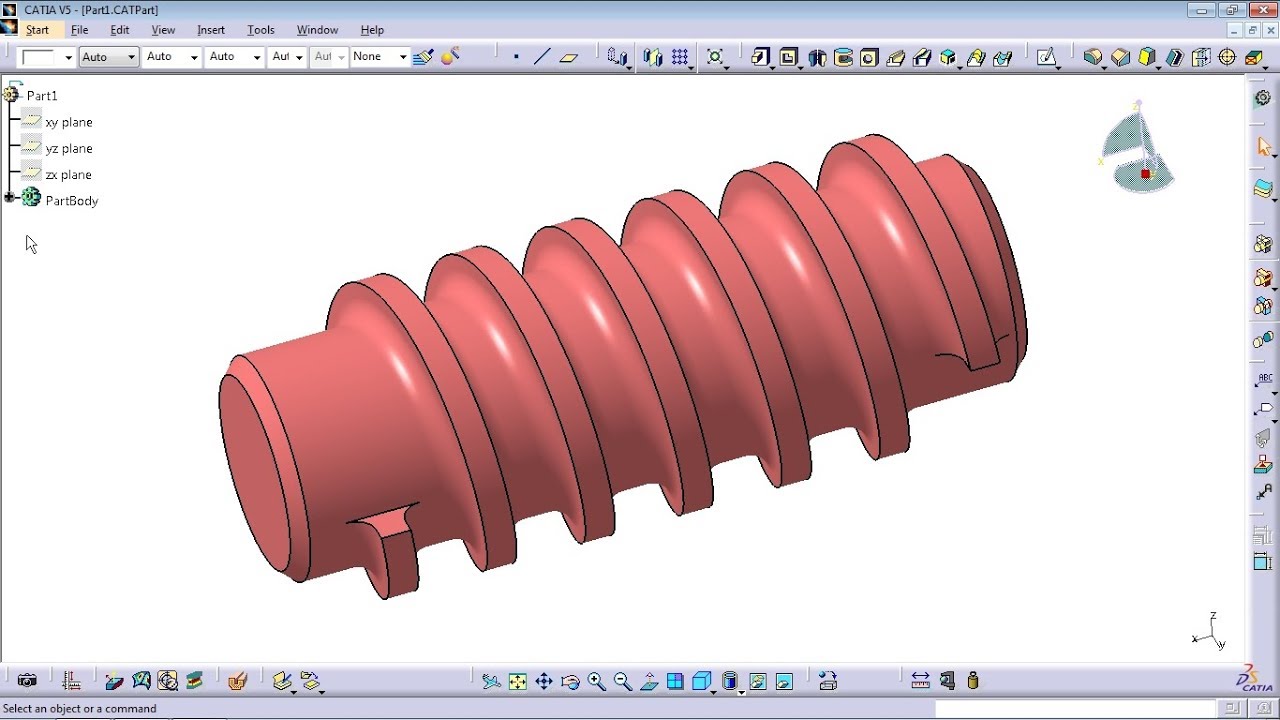The image size is (1280, 720).
Task: Click the Measure Between icon
Action: coord(921,681)
